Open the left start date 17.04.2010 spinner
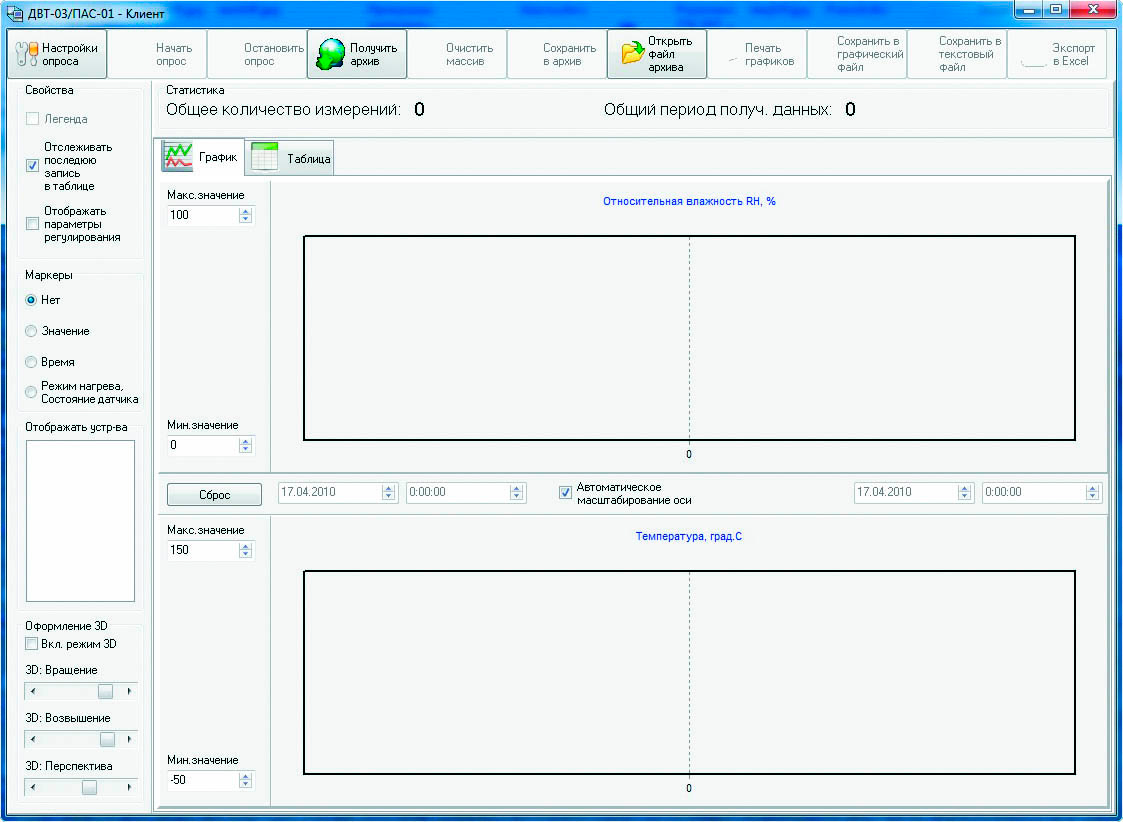Viewport: 1123px width, 822px height. click(x=389, y=492)
